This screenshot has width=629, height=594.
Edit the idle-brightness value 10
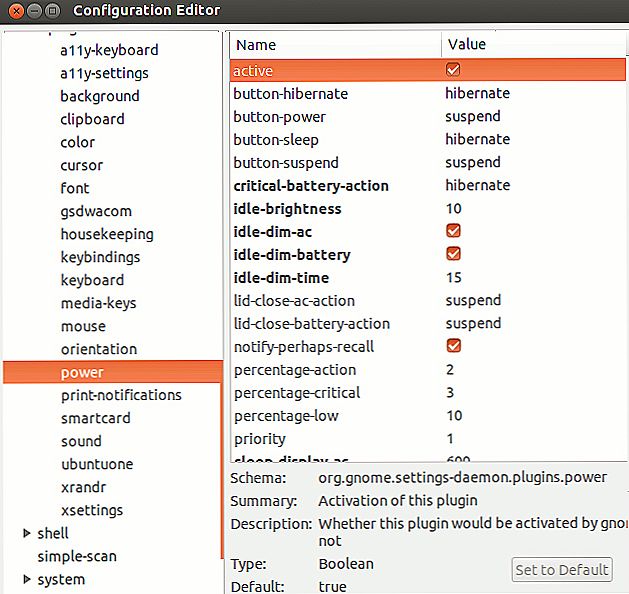[454, 209]
